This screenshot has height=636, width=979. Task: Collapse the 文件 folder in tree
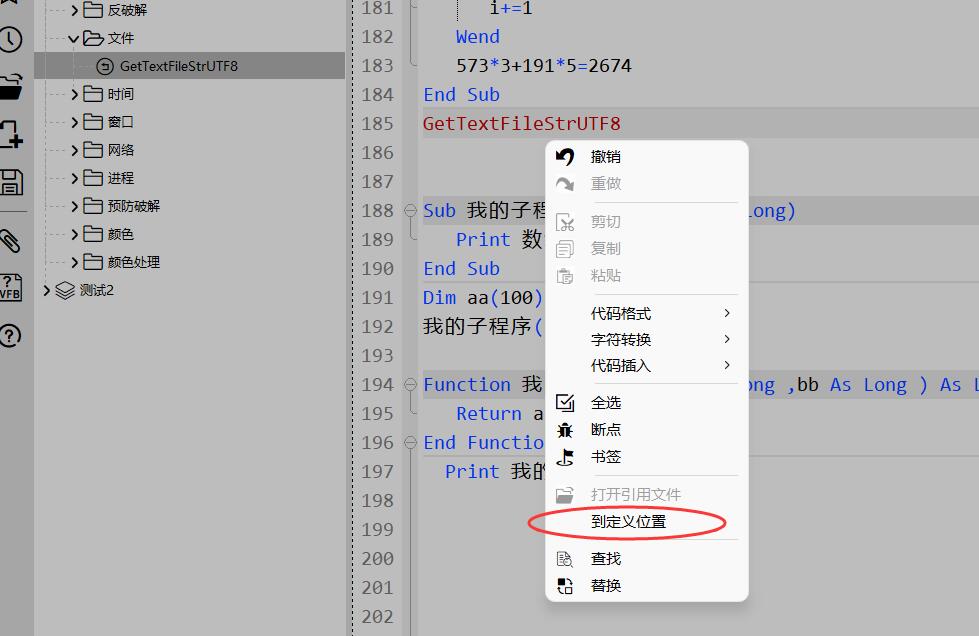[74, 38]
